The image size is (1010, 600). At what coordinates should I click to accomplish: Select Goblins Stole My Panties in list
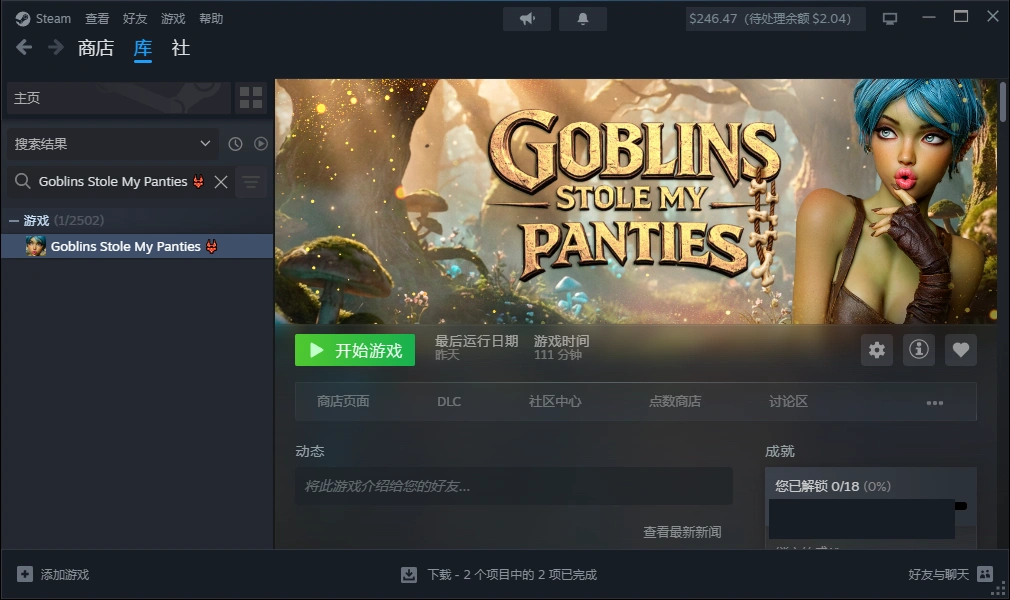tap(137, 246)
